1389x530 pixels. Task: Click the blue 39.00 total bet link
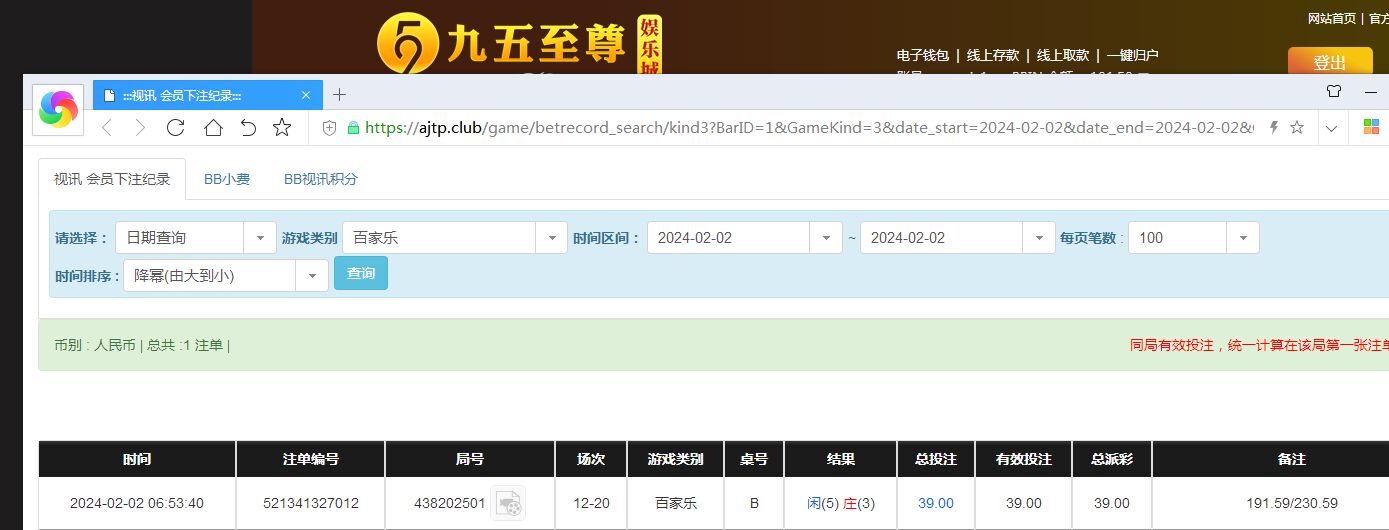[x=936, y=504]
